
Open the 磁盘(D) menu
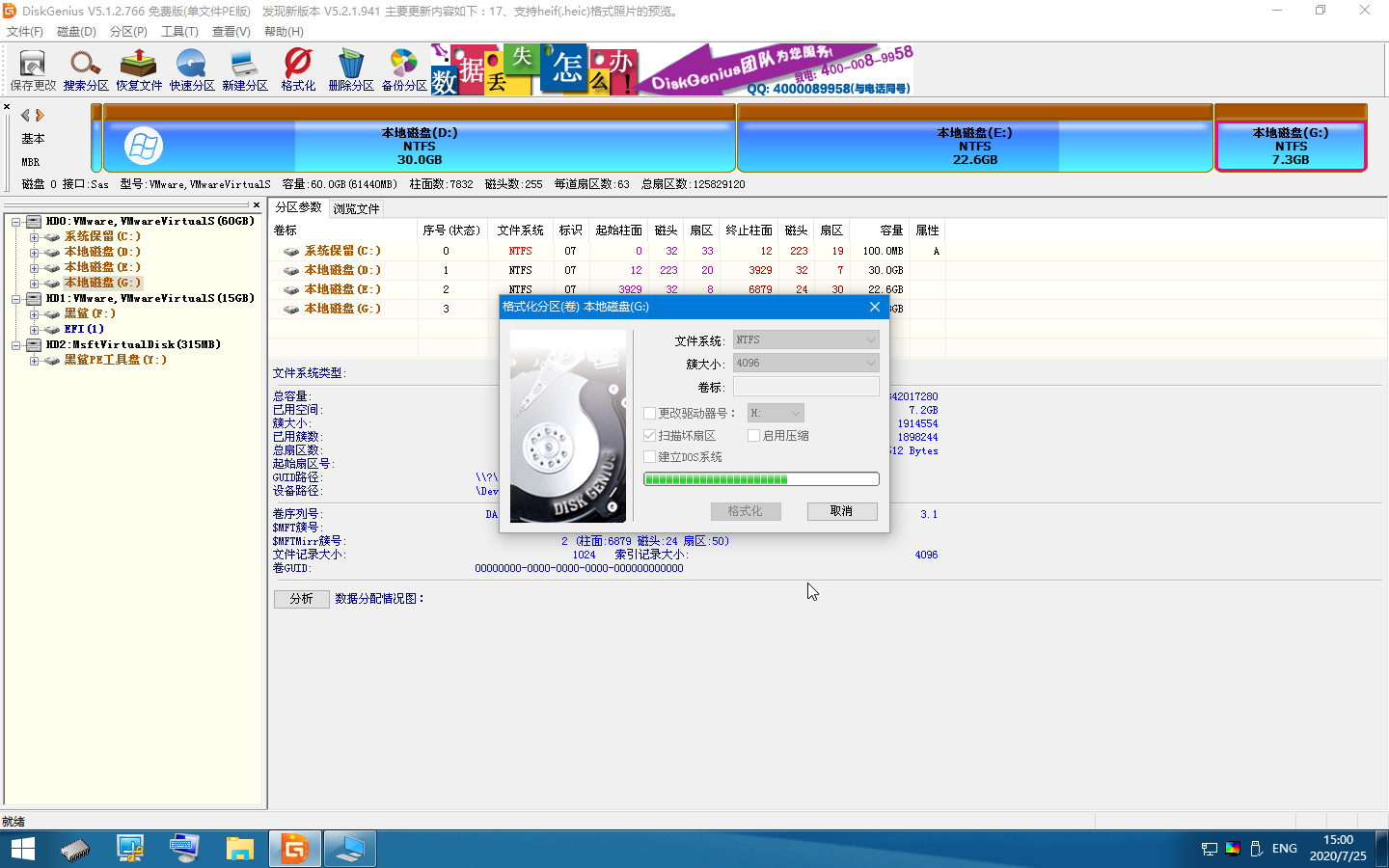(76, 32)
